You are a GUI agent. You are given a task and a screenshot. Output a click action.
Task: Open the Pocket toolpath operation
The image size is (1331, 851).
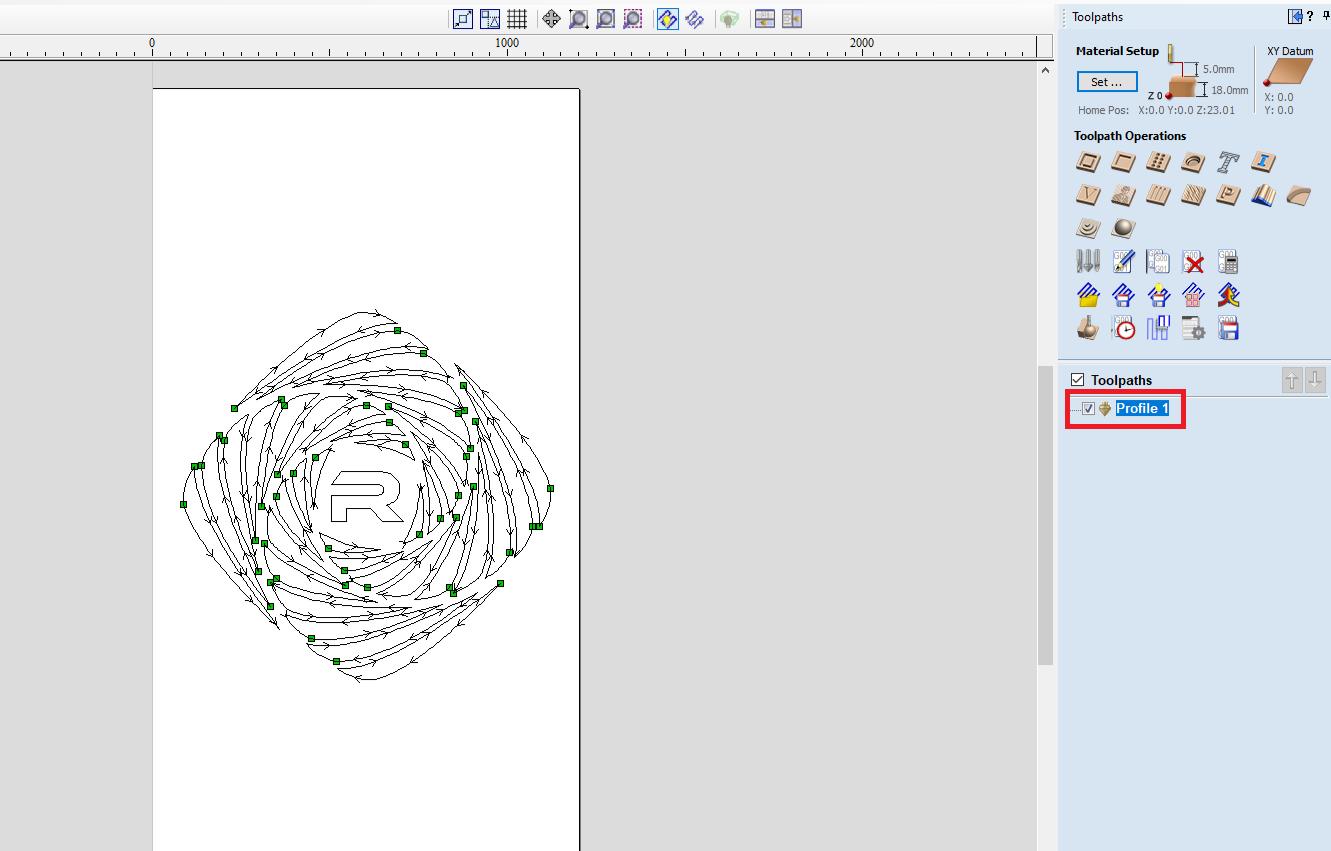click(1123, 162)
